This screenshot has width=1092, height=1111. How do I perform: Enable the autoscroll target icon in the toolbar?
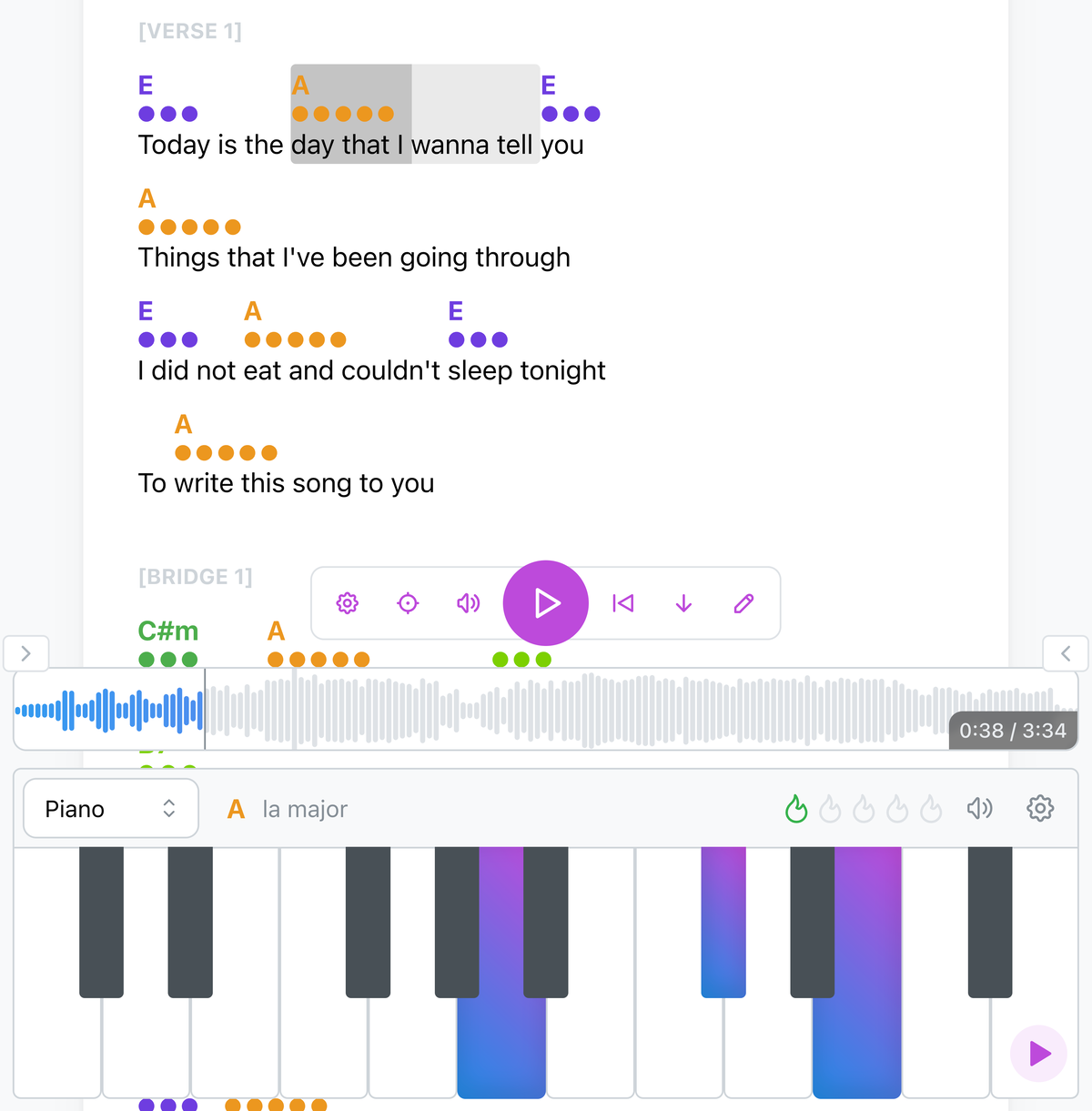coord(407,603)
